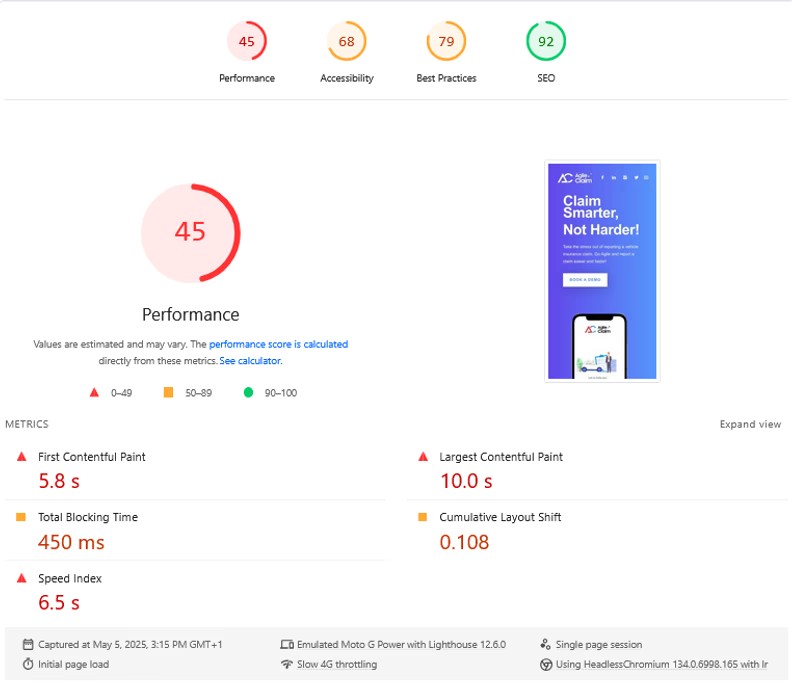Click the Single page session icon
This screenshot has height=688, width=792.
tap(546, 644)
